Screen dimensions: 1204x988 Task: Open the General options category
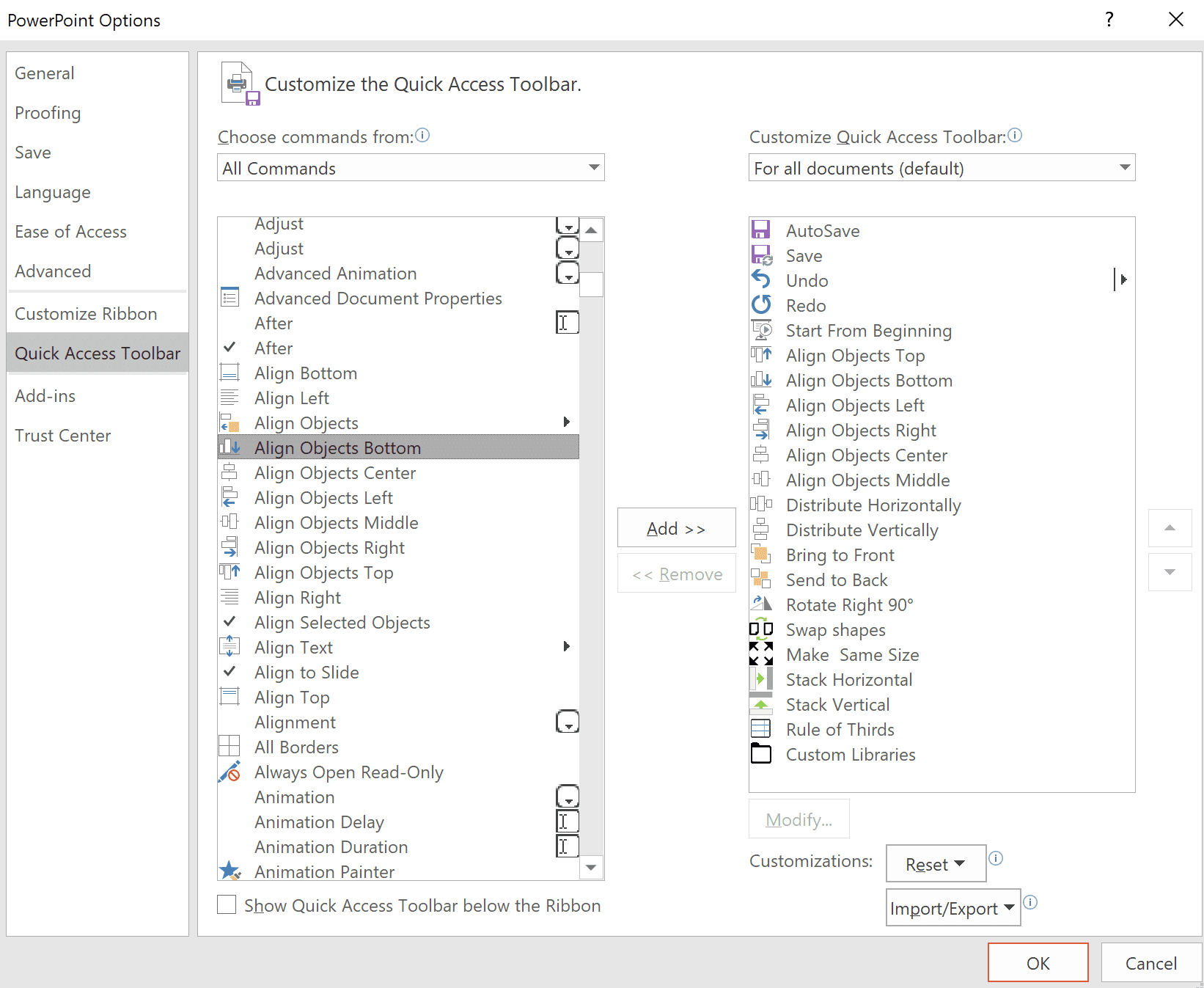tap(98, 73)
